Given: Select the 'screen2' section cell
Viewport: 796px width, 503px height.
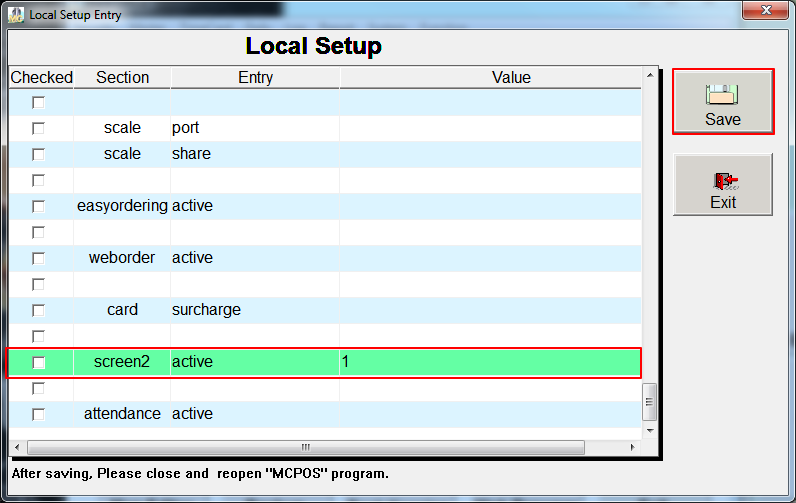Looking at the screenshot, I should [122, 362].
